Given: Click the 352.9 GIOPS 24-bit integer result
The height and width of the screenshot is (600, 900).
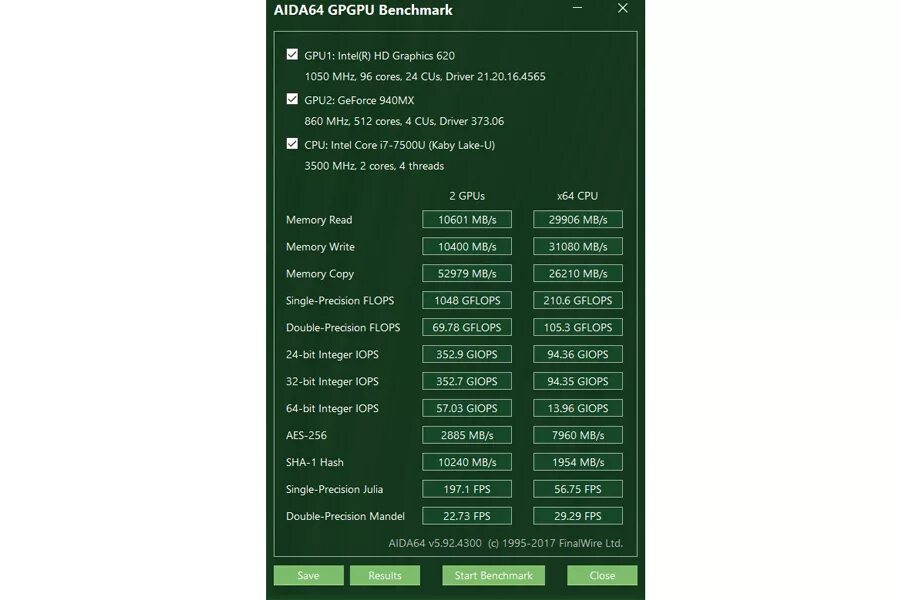Looking at the screenshot, I should coord(467,354).
